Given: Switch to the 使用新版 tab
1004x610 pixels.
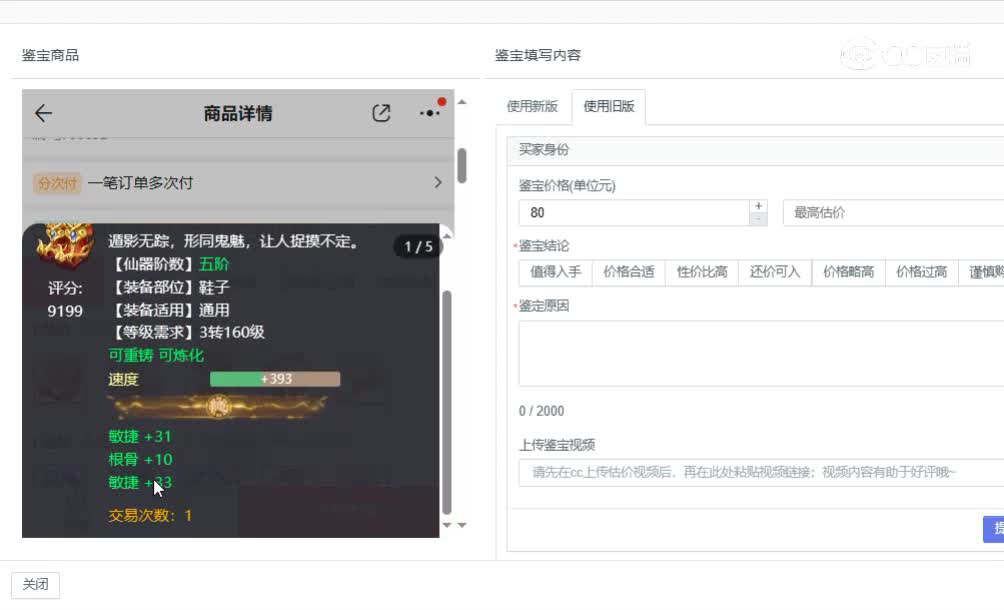Looking at the screenshot, I should 532,106.
